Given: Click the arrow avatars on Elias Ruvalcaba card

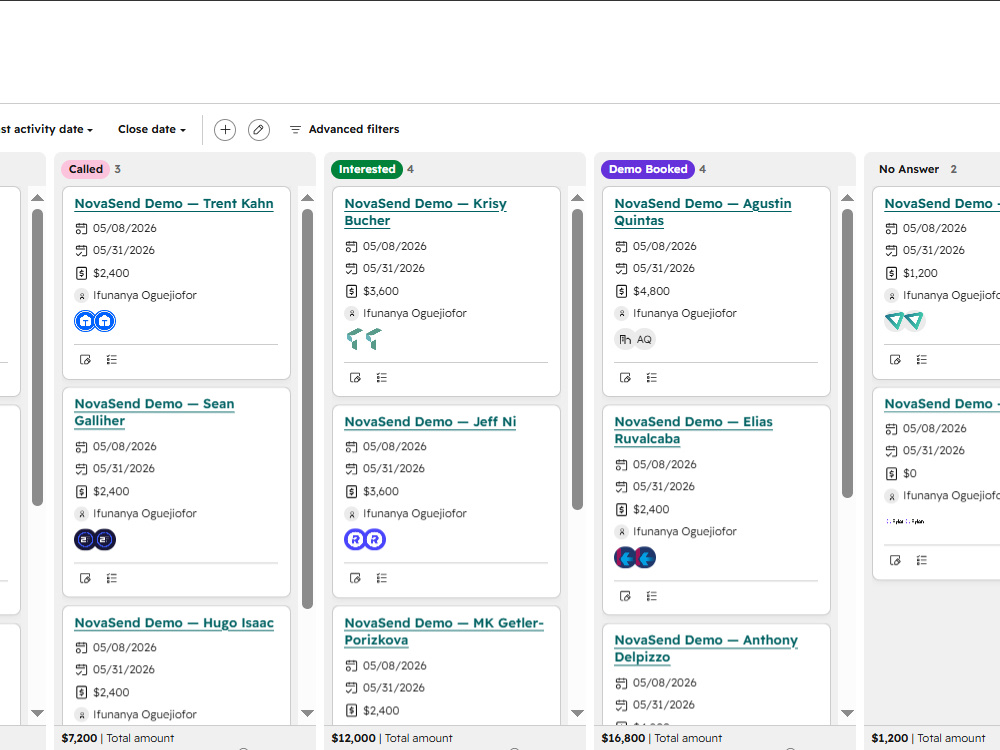Looking at the screenshot, I should point(635,557).
